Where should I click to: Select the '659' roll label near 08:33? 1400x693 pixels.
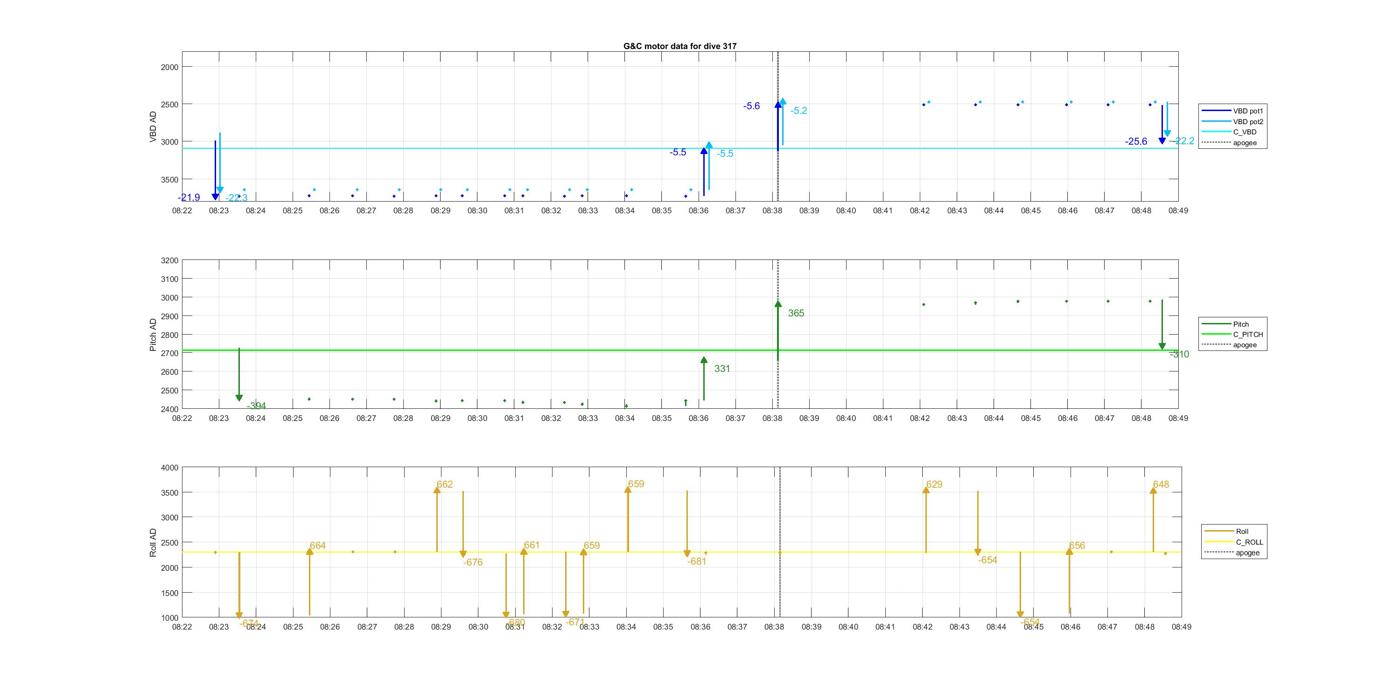point(592,546)
